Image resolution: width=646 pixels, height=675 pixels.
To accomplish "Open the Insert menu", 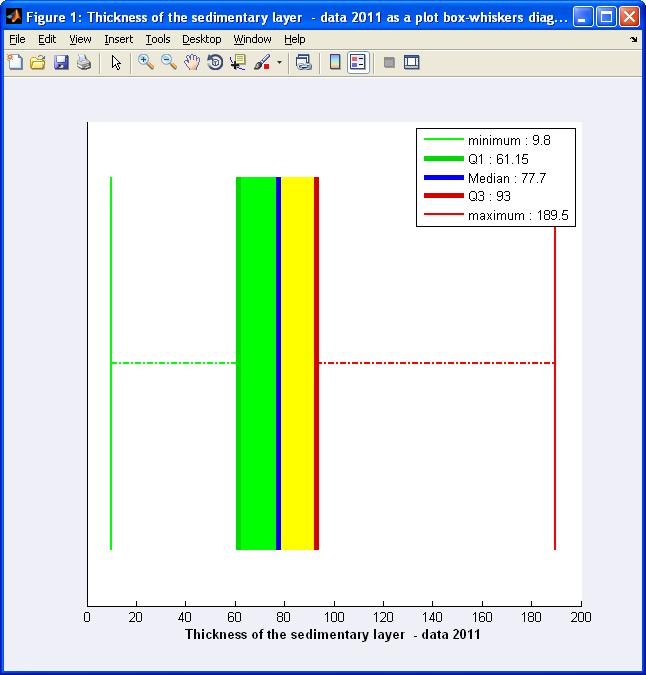I will (118, 39).
